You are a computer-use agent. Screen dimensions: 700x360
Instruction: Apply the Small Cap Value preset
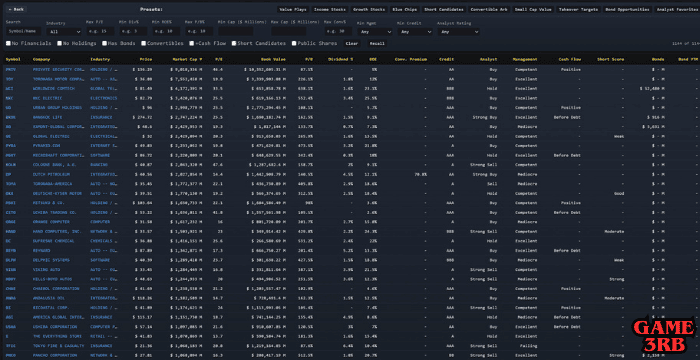click(533, 9)
